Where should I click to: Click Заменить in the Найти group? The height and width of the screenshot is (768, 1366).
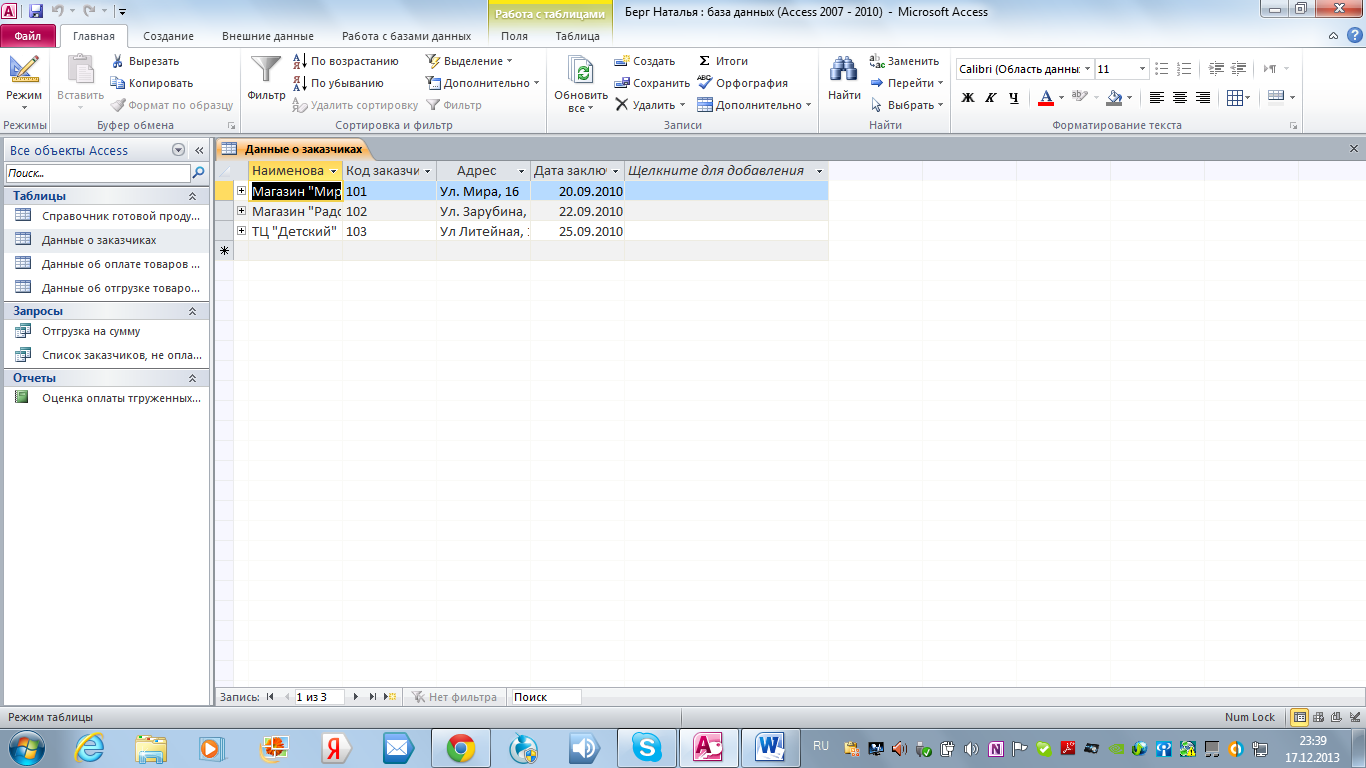(x=904, y=61)
